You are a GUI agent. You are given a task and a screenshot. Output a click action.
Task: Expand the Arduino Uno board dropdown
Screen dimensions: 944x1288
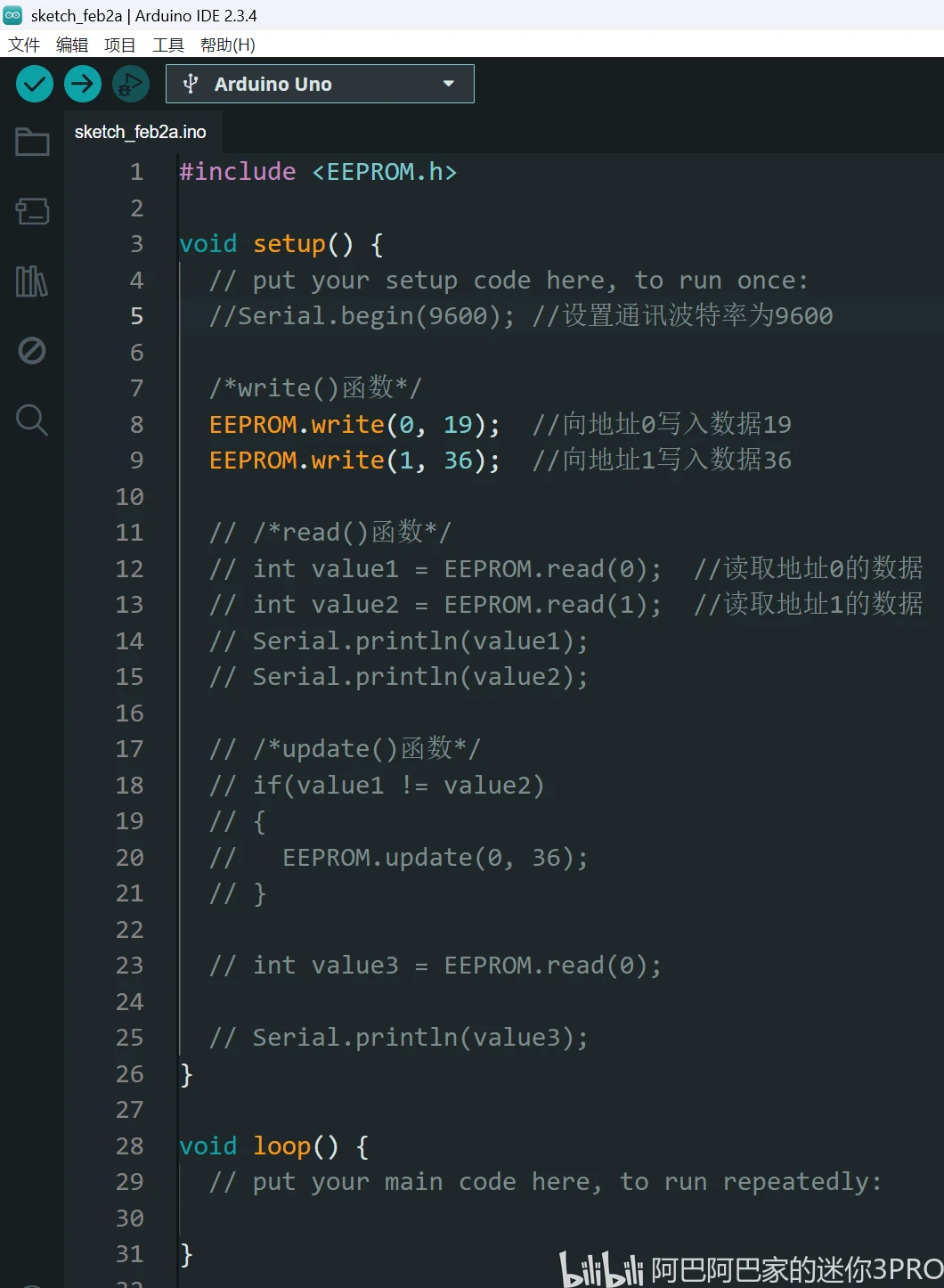point(320,84)
